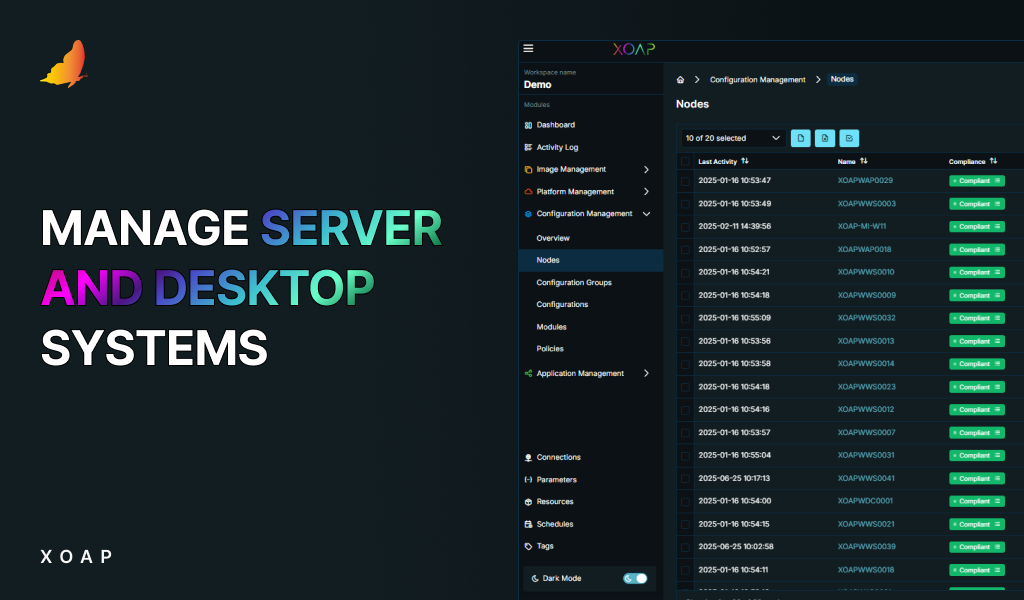Open the '10 of 20 selected' column dropdown
Image resolution: width=1024 pixels, height=600 pixels.
pyautogui.click(x=733, y=138)
